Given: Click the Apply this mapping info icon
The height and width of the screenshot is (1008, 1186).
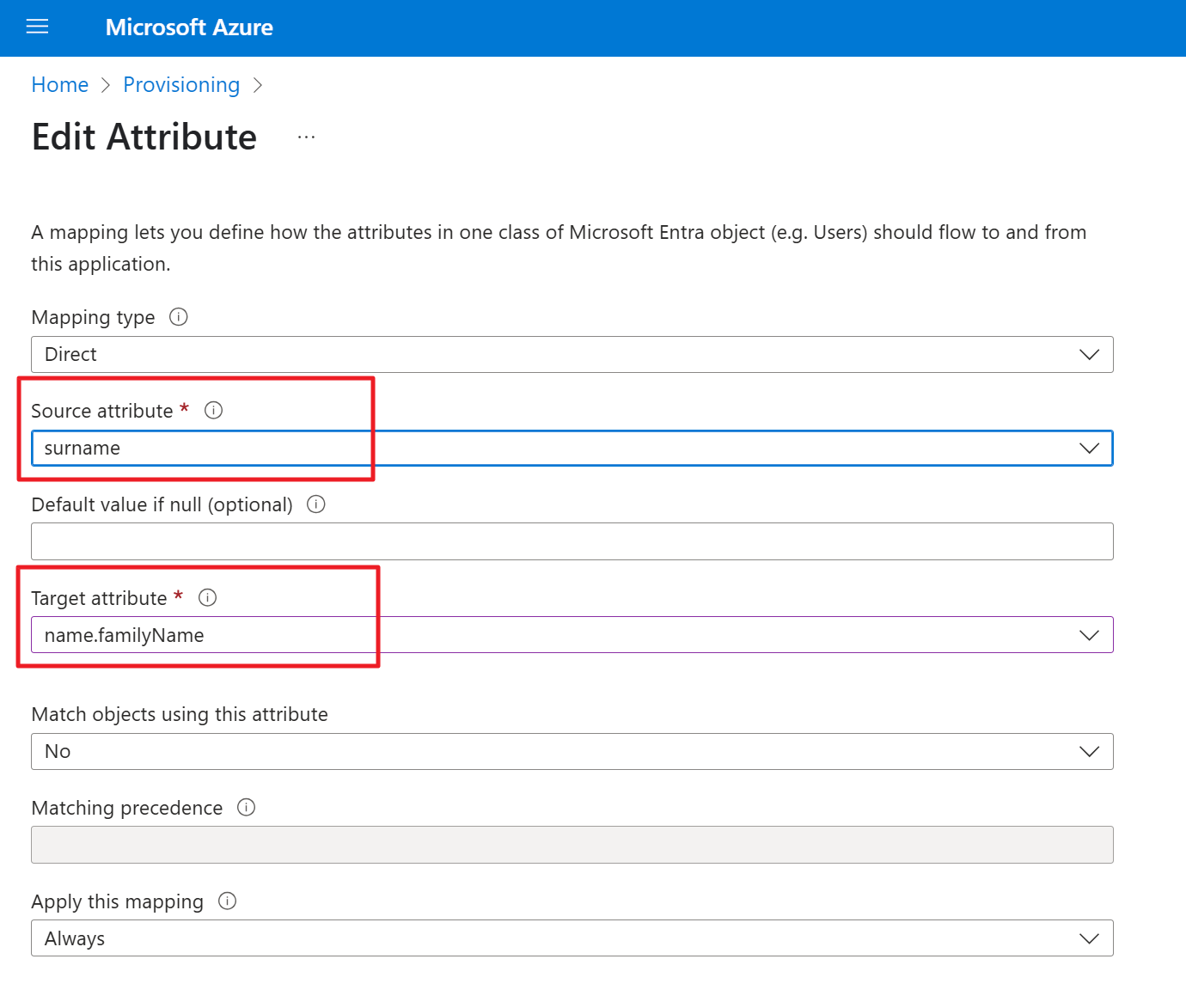Looking at the screenshot, I should click(x=228, y=901).
